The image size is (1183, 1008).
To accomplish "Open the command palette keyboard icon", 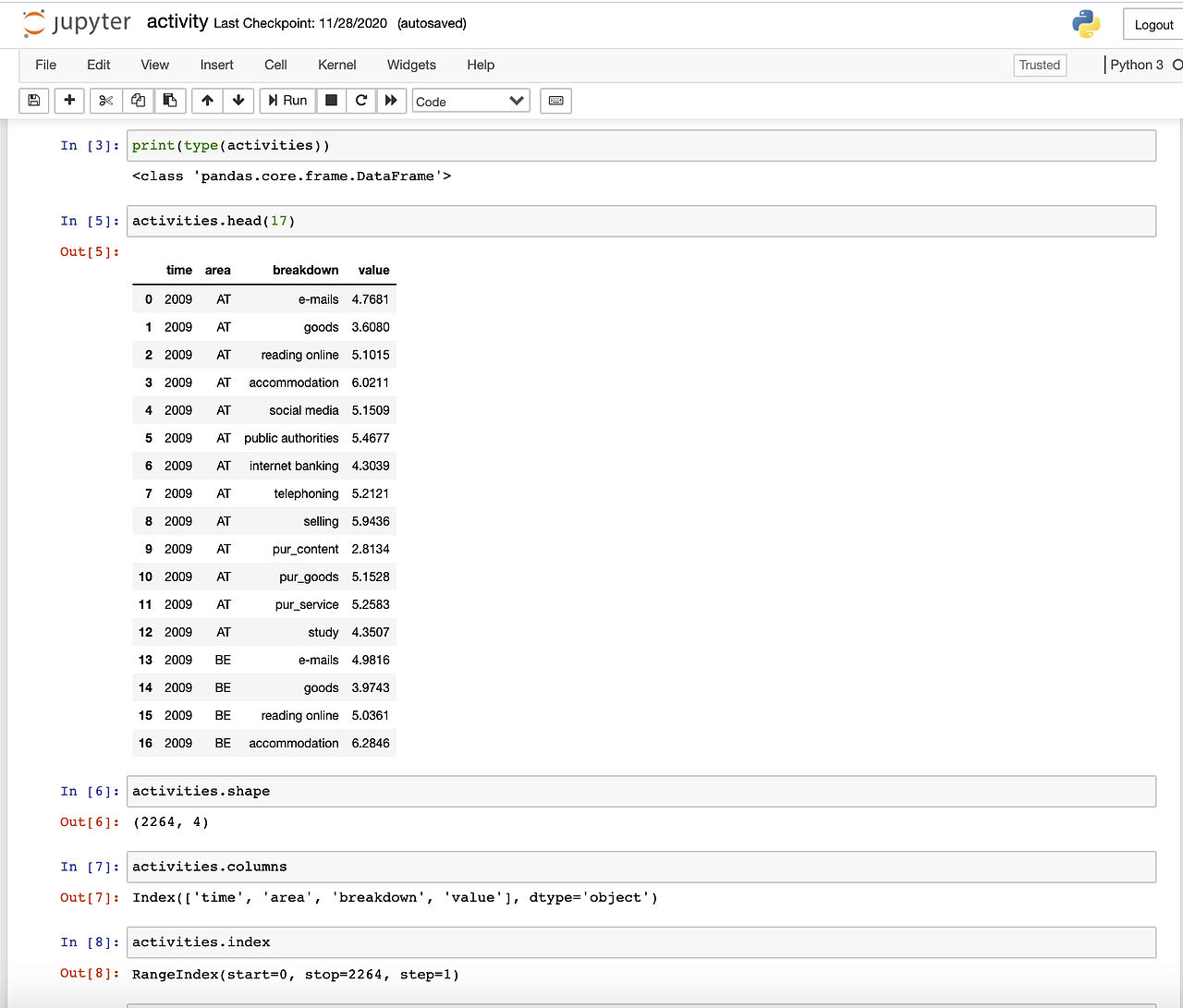I will 556,101.
